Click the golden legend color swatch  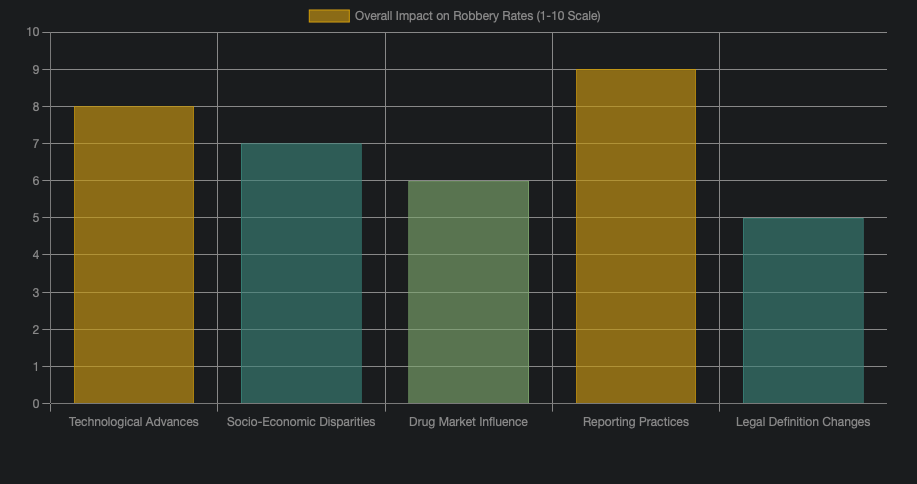tap(329, 16)
